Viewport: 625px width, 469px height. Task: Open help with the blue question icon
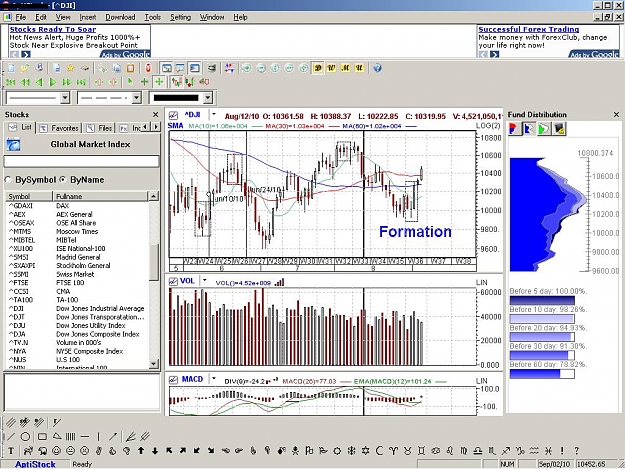[377, 68]
